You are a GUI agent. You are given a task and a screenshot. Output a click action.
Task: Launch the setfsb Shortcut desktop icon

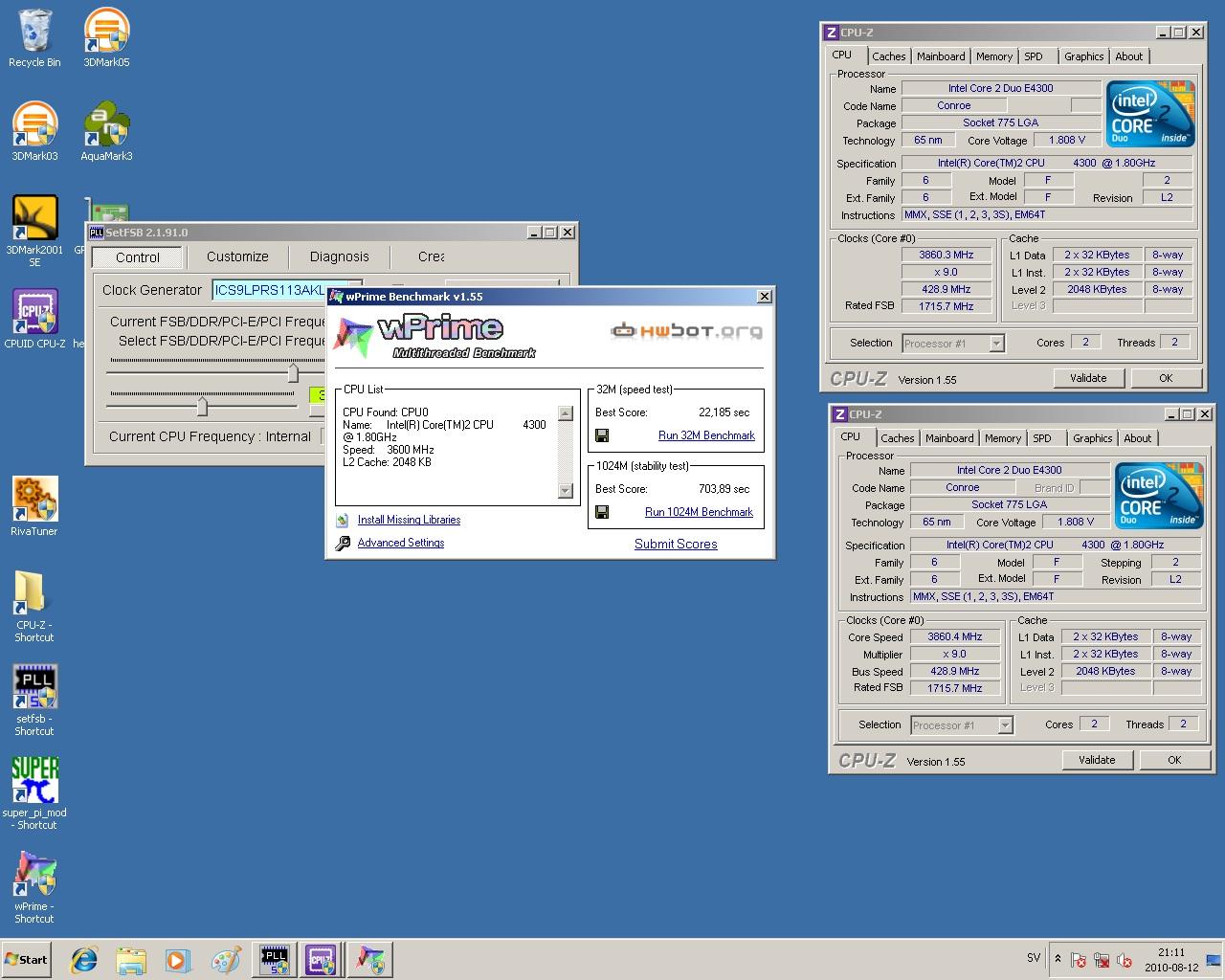pyautogui.click(x=34, y=701)
